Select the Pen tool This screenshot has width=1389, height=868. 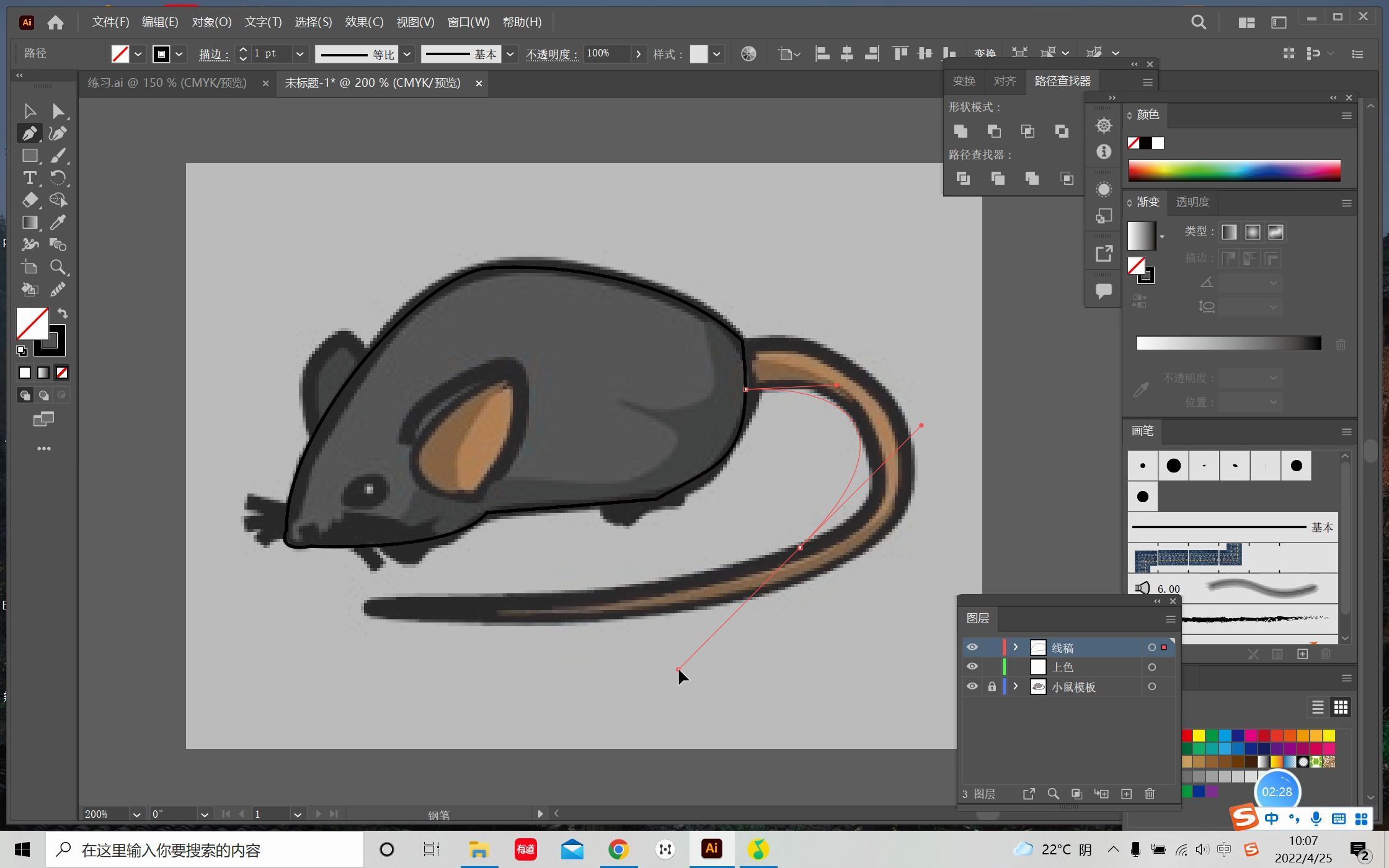point(29,133)
